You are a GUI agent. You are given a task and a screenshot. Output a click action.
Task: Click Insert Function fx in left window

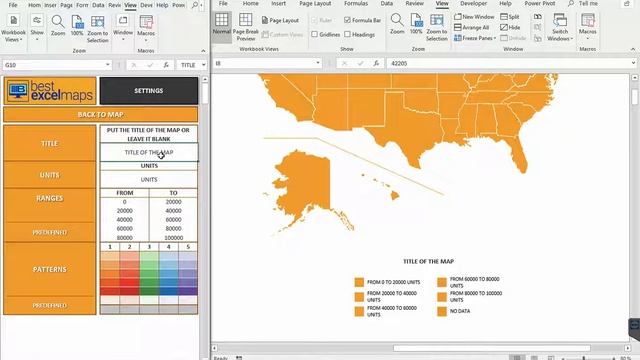pos(166,65)
